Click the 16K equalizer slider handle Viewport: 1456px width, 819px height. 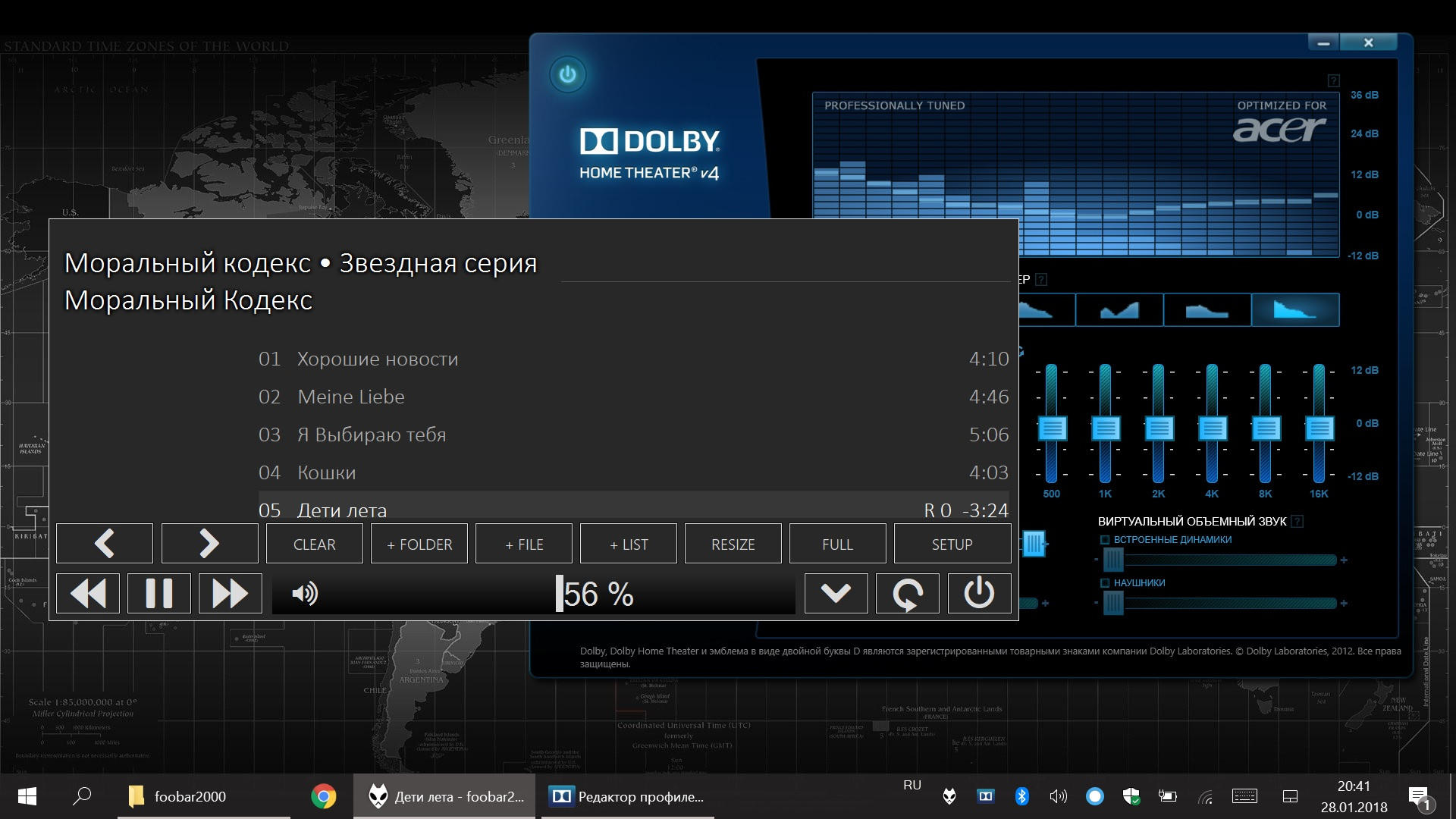click(x=1319, y=428)
